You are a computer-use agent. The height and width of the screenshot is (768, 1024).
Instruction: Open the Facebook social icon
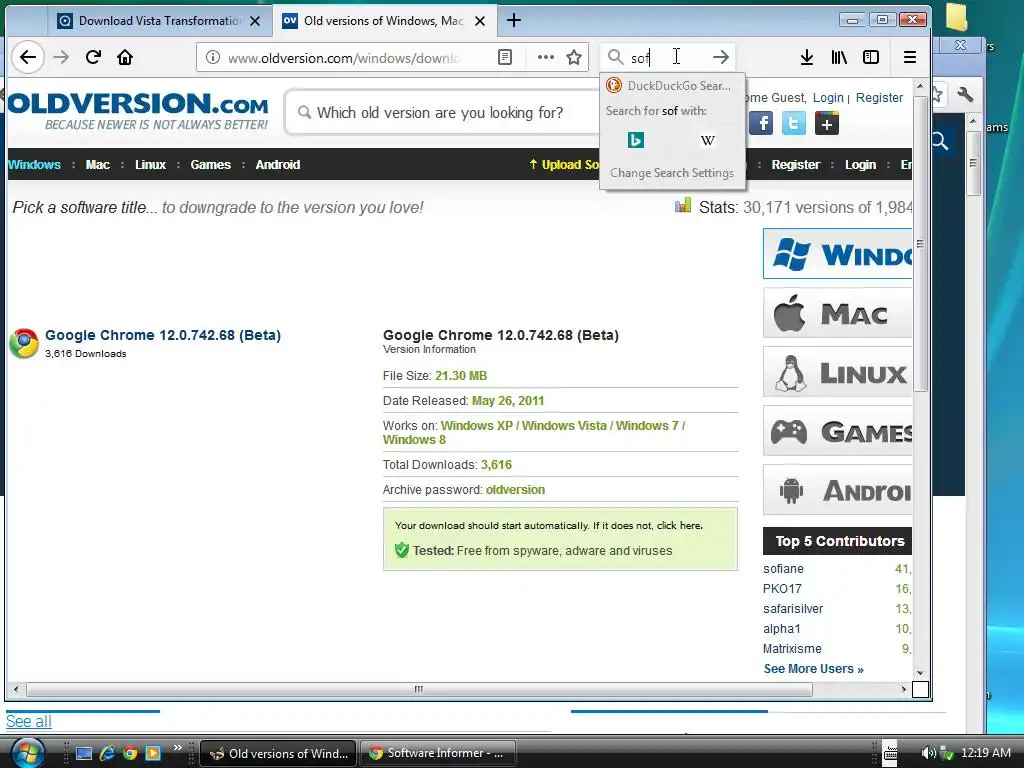[x=761, y=123]
